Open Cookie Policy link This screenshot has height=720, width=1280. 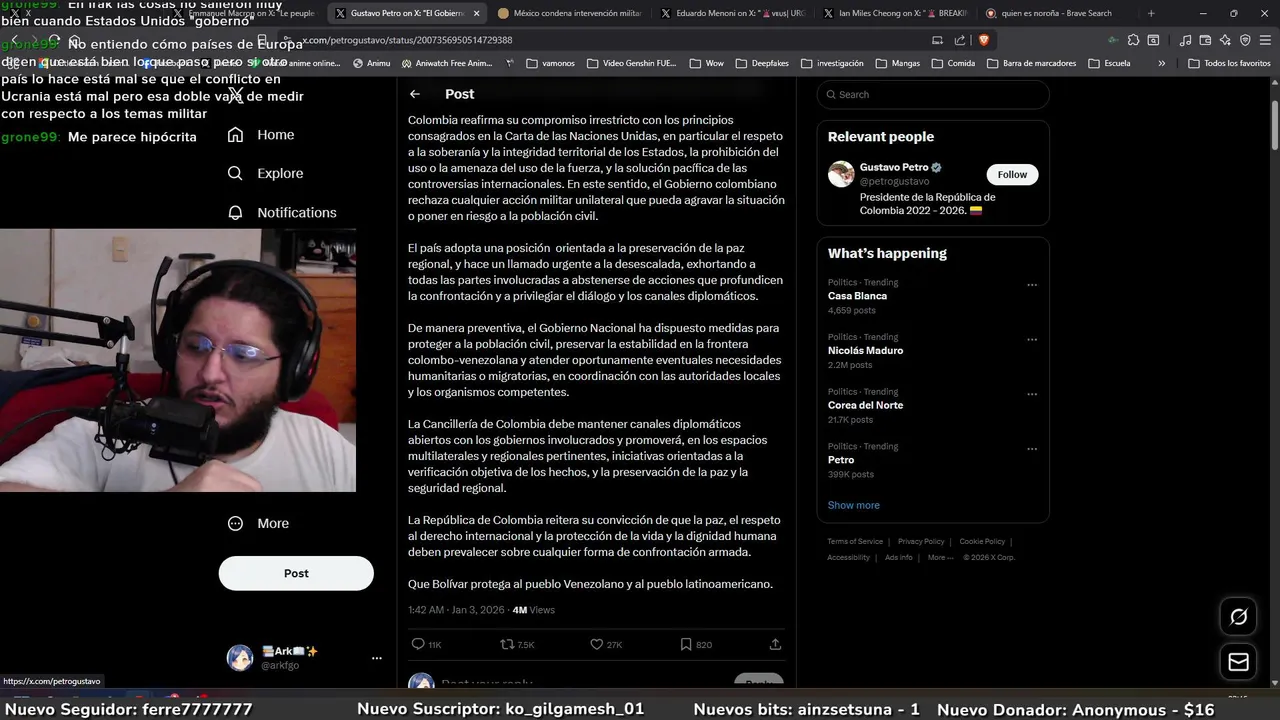pyautogui.click(x=982, y=541)
